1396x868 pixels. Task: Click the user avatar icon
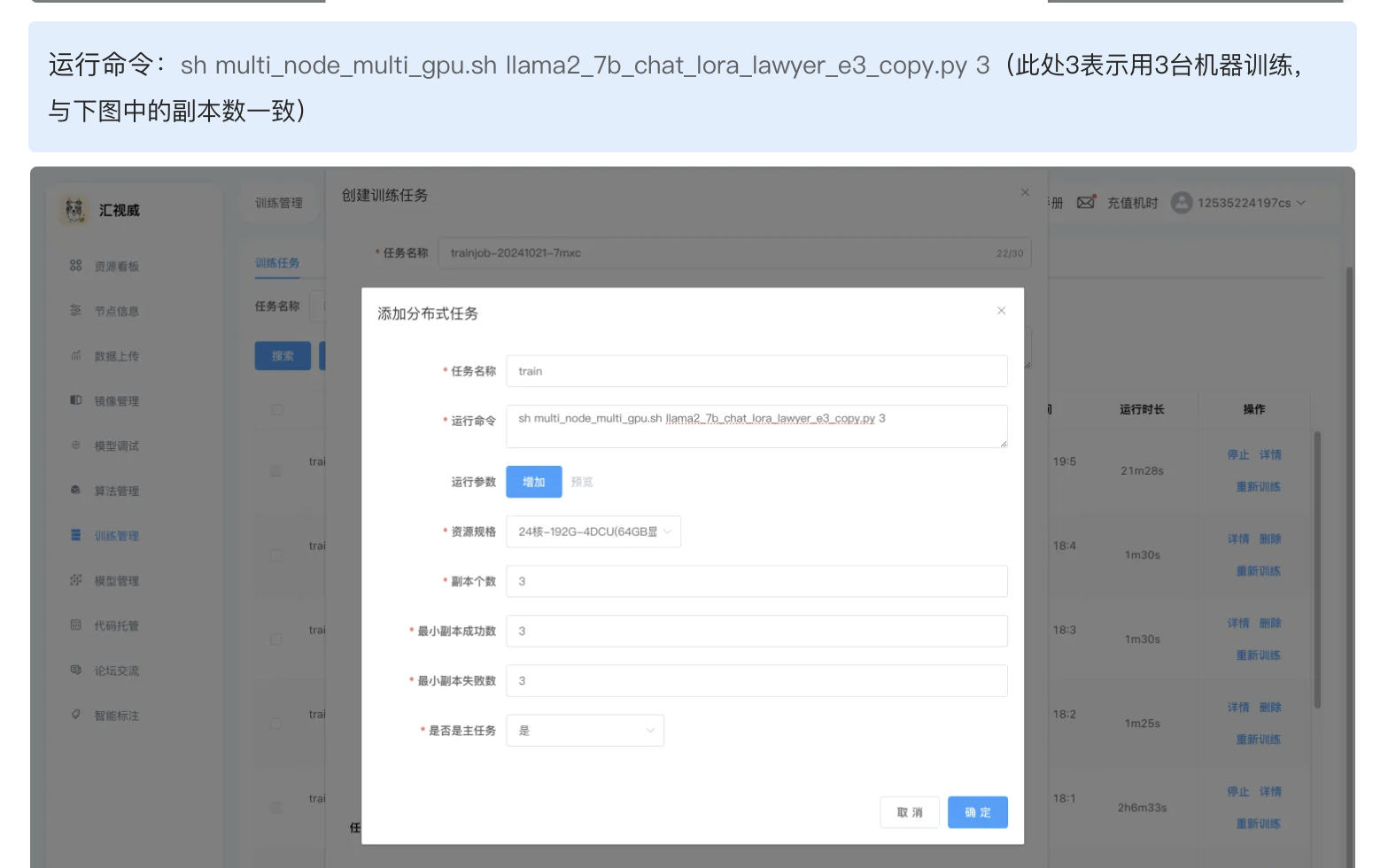tap(1182, 203)
